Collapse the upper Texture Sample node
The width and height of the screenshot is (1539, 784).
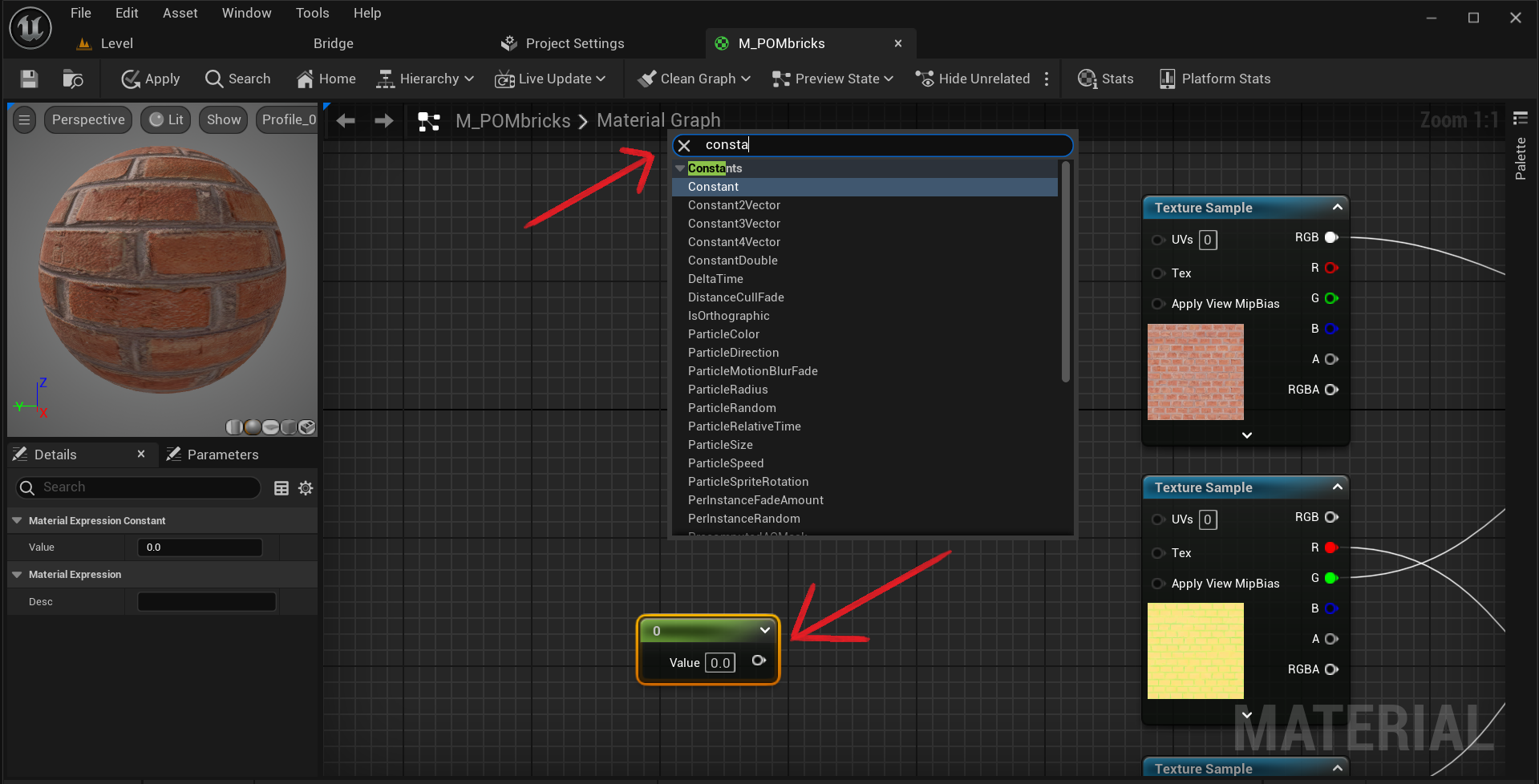pos(1336,207)
